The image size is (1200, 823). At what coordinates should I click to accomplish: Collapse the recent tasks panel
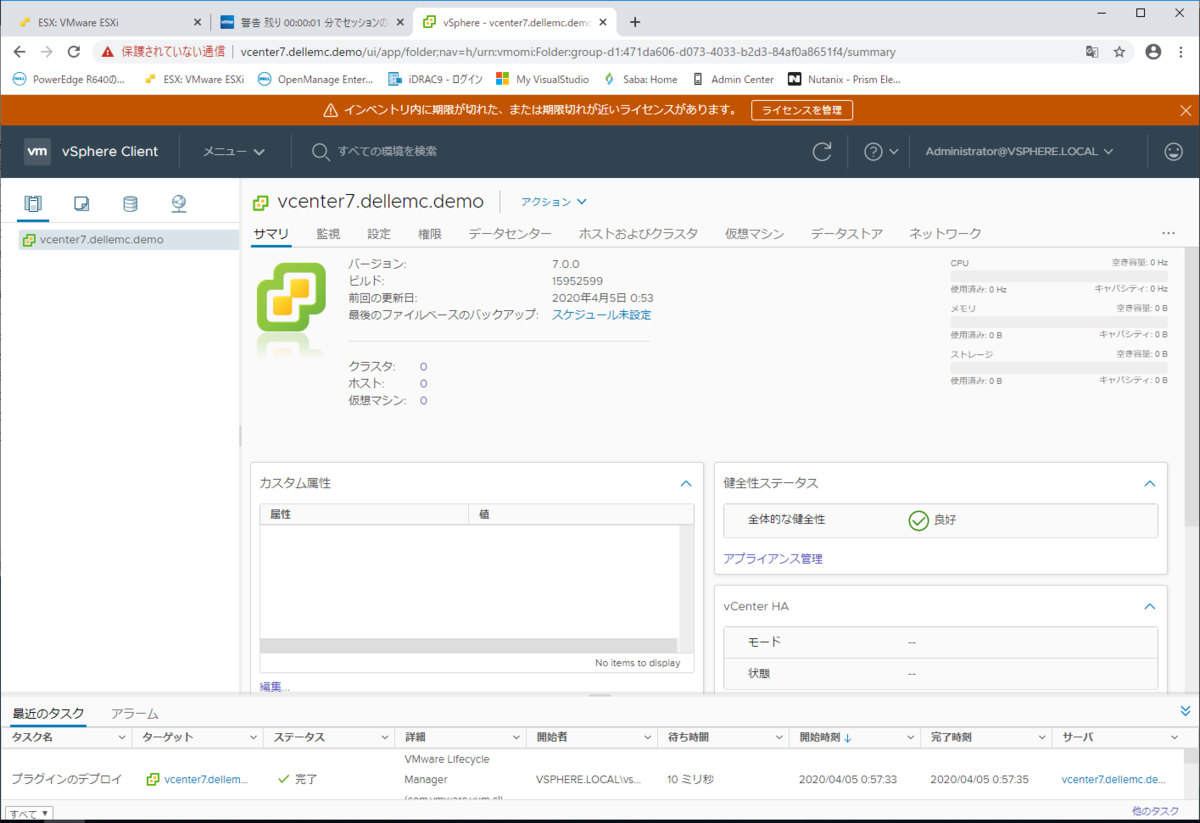(x=1186, y=711)
